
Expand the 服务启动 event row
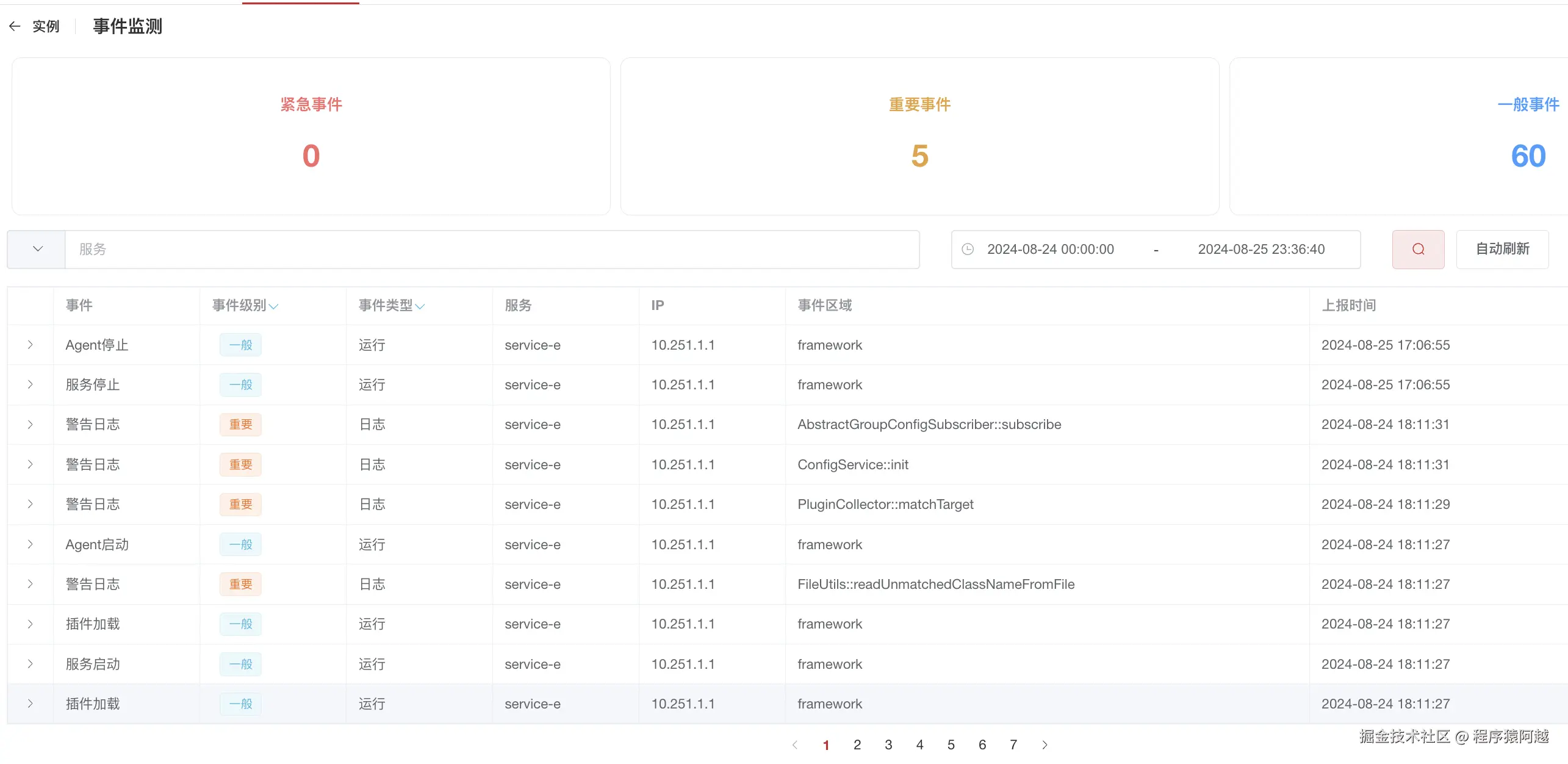pyautogui.click(x=30, y=664)
